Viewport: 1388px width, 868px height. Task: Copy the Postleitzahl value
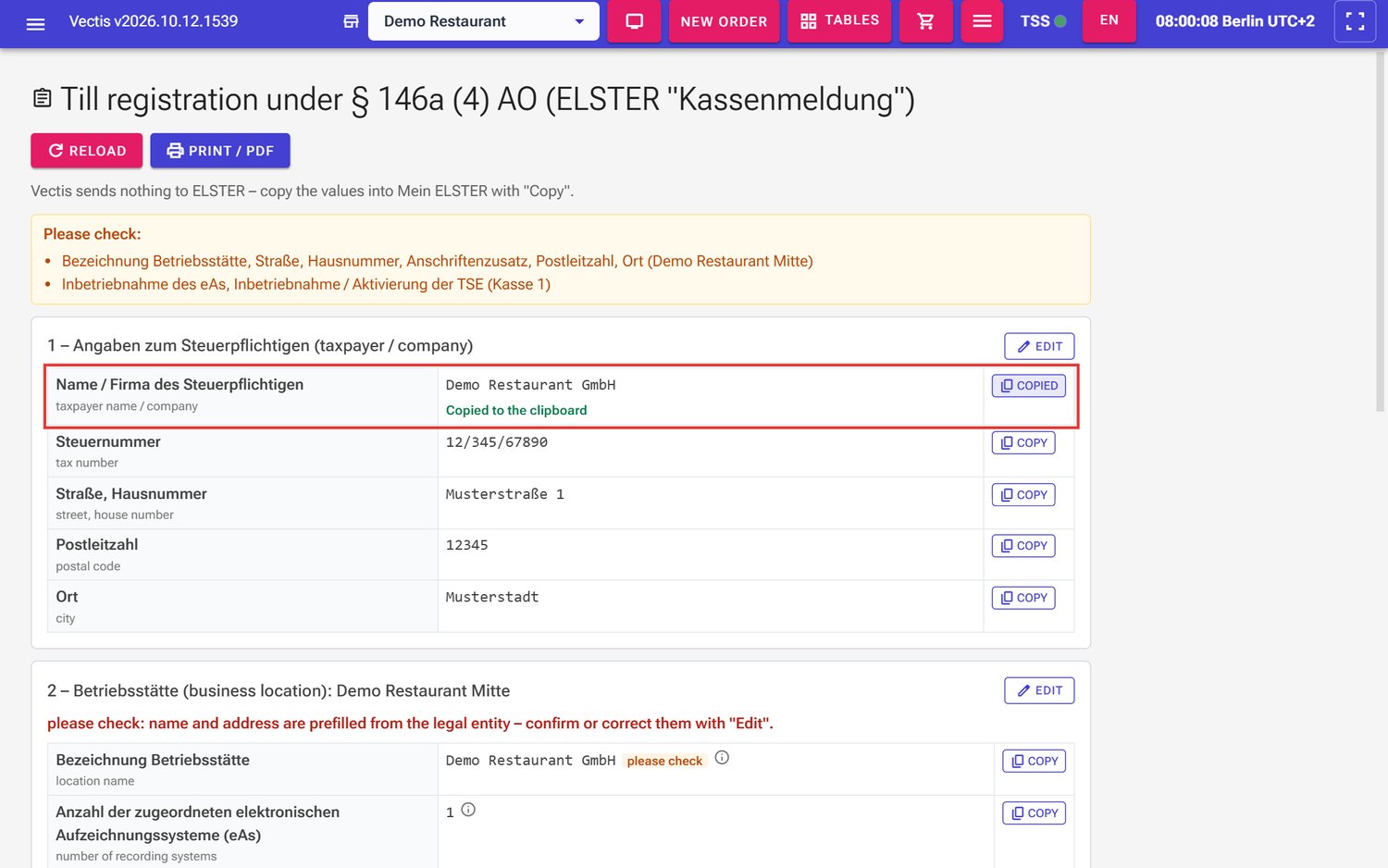[x=1023, y=546]
